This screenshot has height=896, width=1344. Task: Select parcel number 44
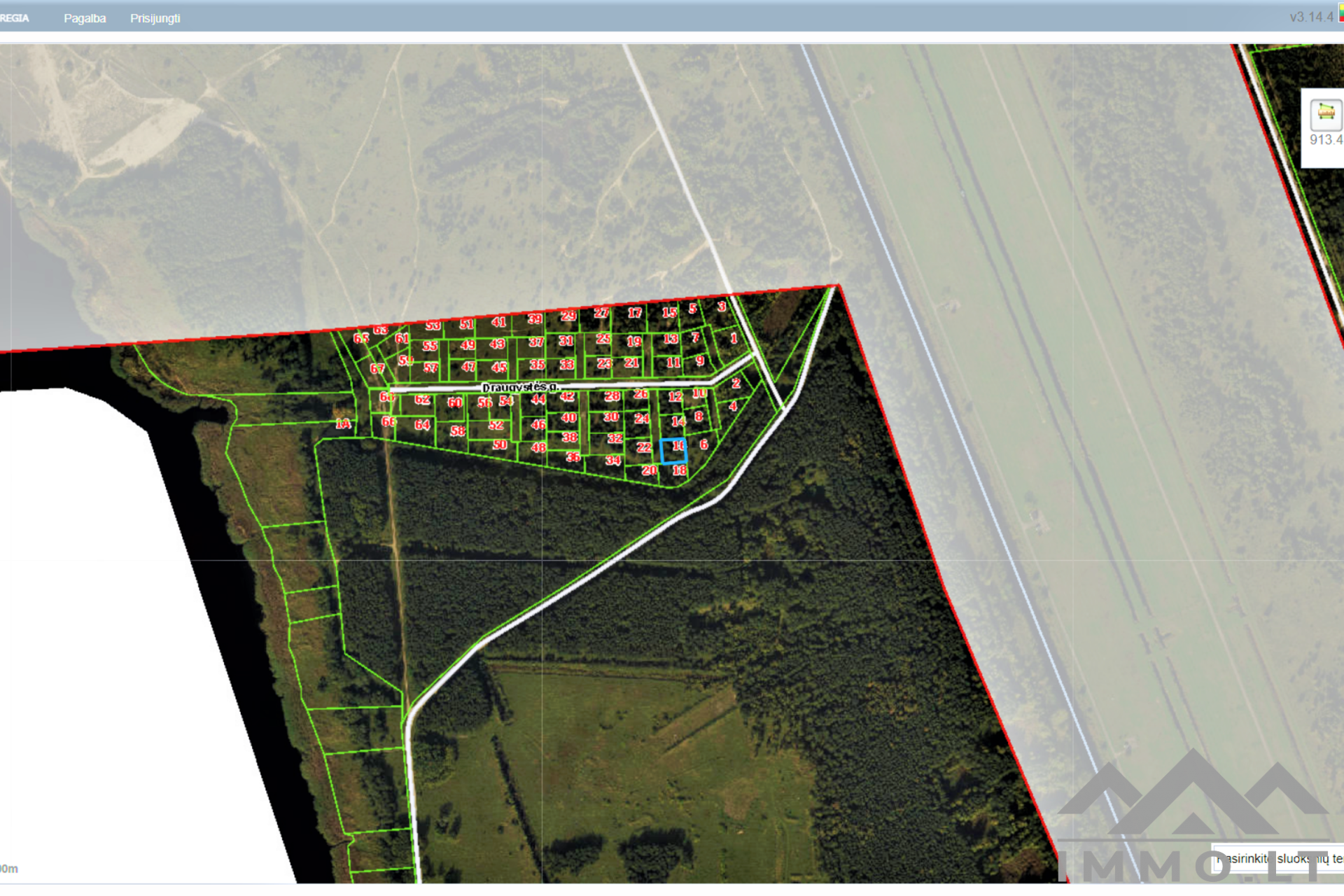pos(538,399)
